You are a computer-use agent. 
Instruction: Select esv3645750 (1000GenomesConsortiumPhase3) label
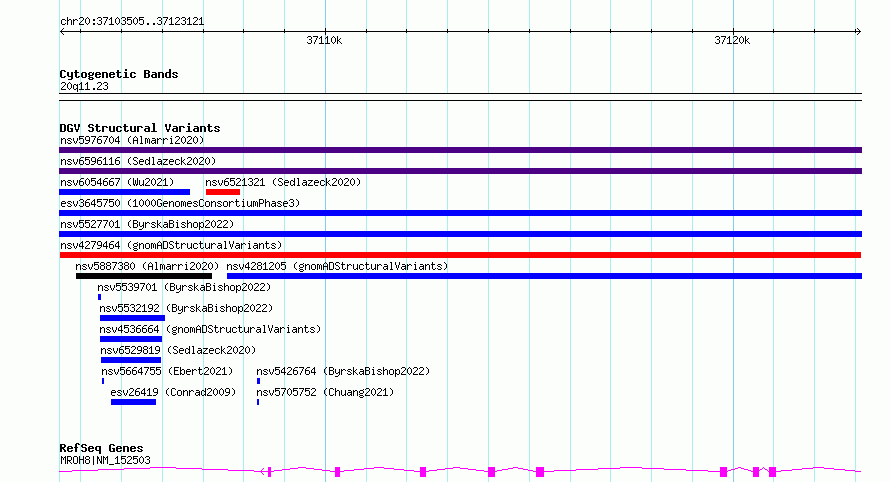[180, 203]
